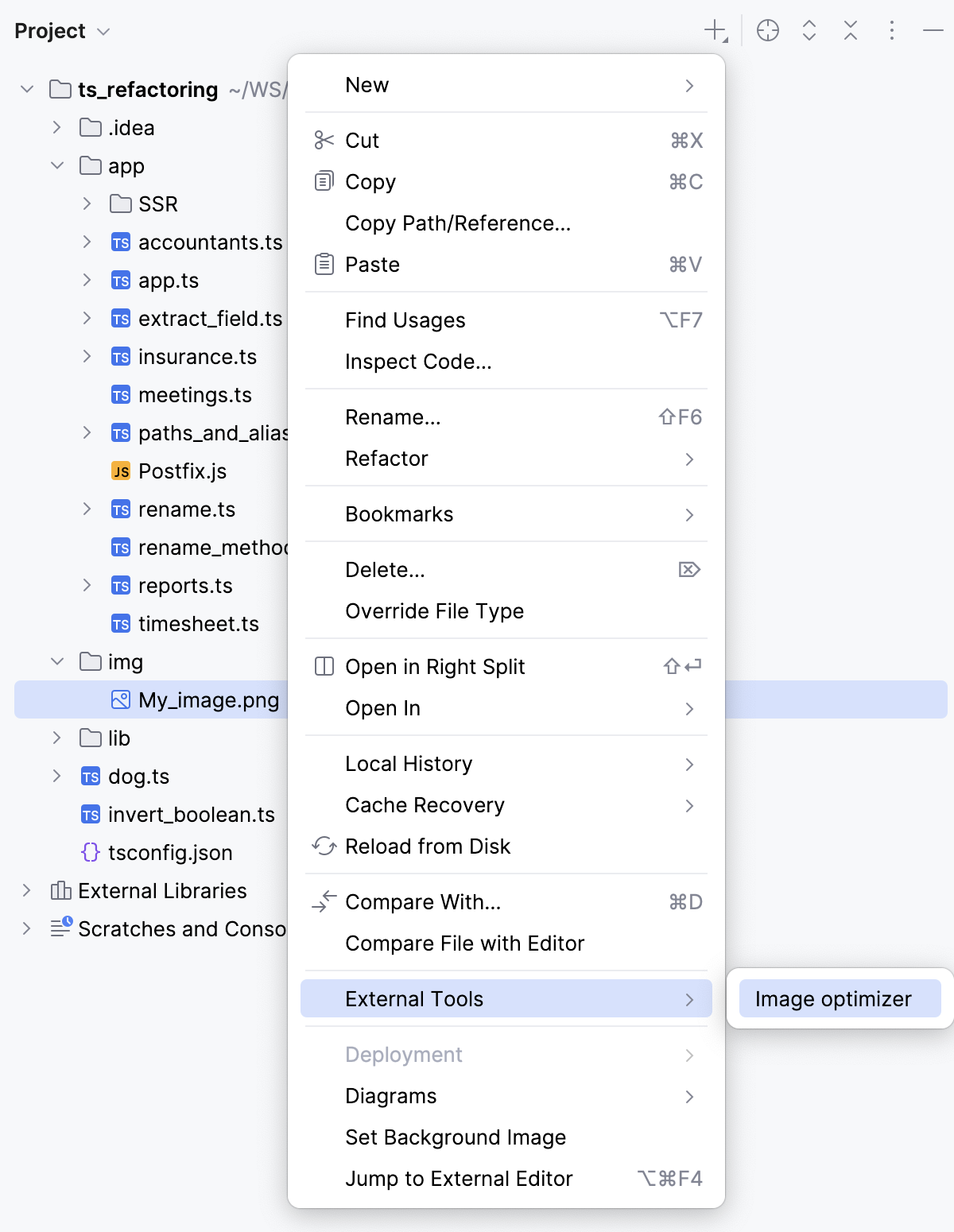
Task: Click the Collapse All icon in toolbar
Action: [850, 31]
